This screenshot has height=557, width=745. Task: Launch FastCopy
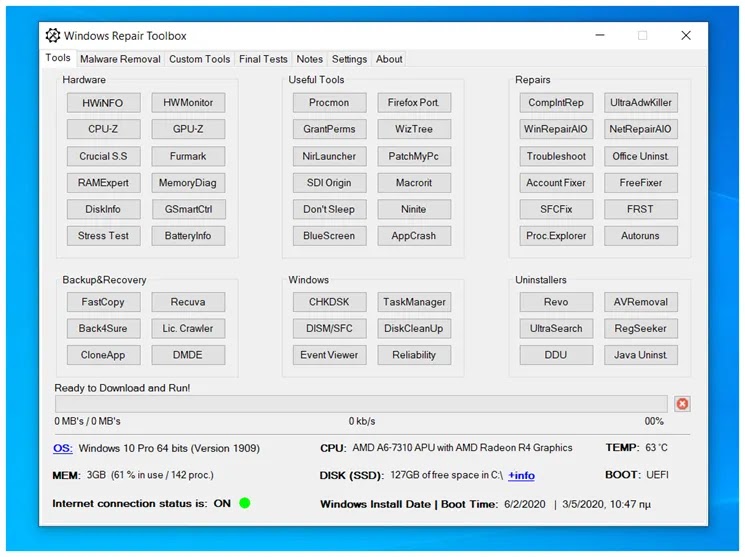click(x=104, y=302)
